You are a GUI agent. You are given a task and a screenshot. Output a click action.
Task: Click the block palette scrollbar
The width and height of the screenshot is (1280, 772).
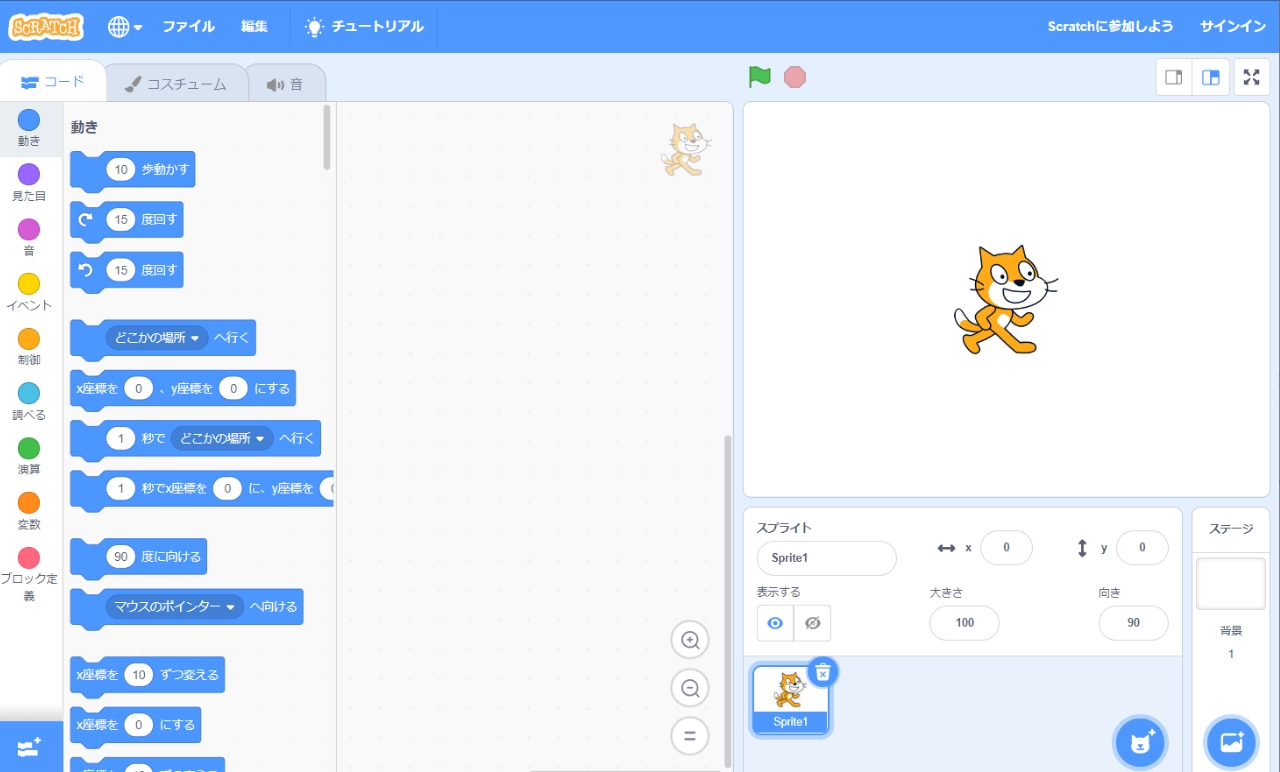coord(327,138)
